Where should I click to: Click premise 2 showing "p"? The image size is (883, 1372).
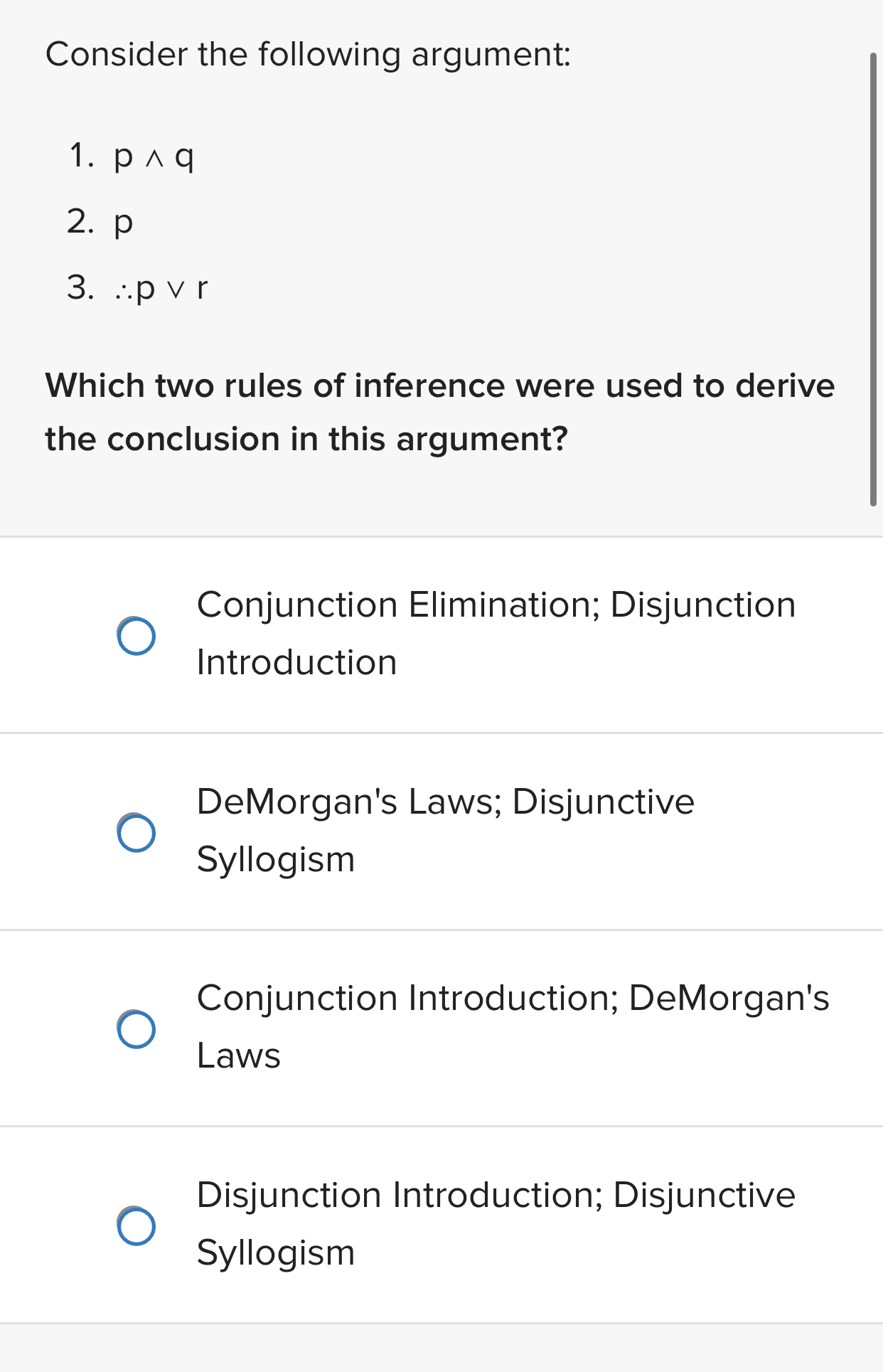[x=125, y=222]
